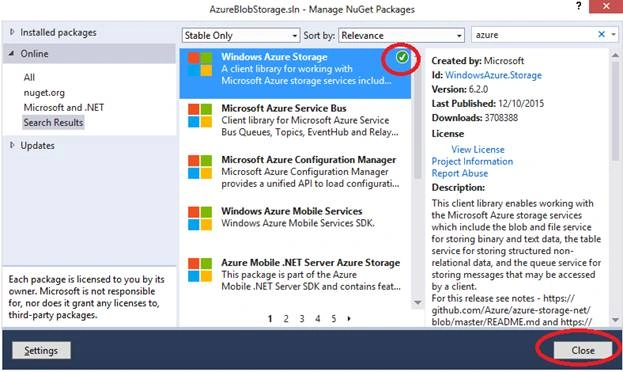Click the Settings button
The height and width of the screenshot is (372, 623).
[x=41, y=350]
